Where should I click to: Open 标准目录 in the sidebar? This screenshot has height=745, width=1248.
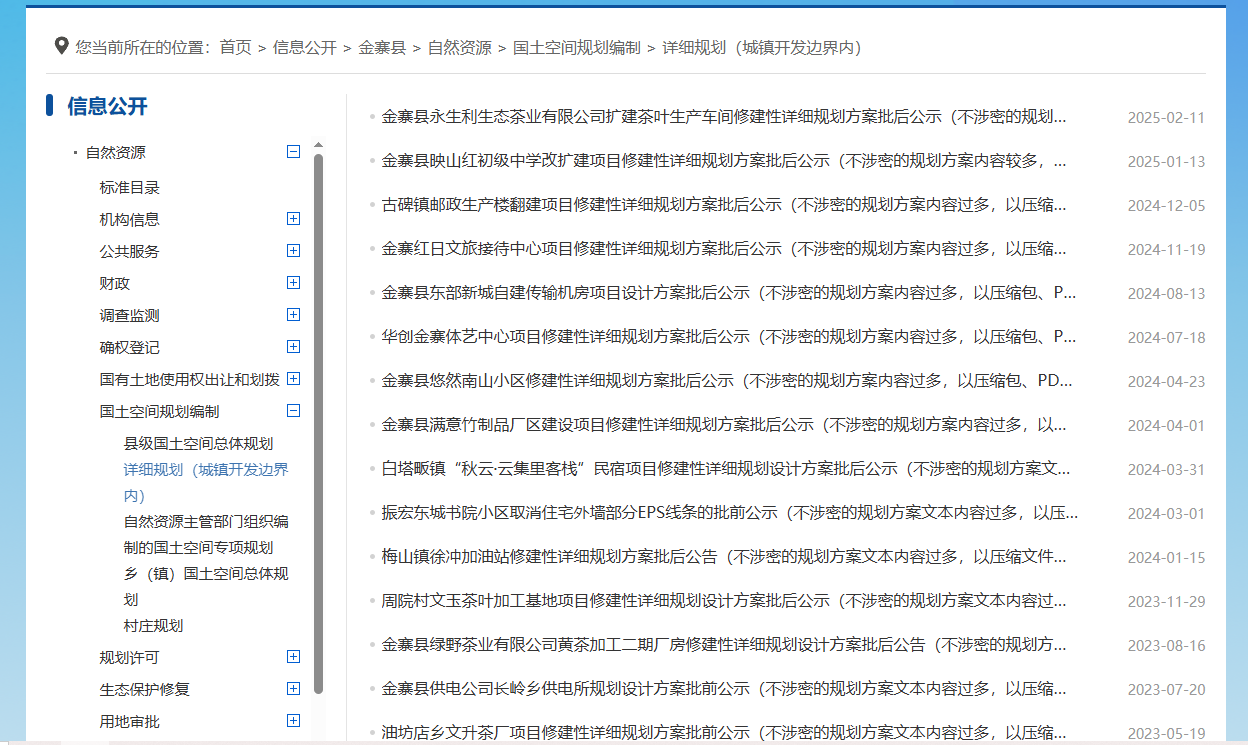coord(129,187)
